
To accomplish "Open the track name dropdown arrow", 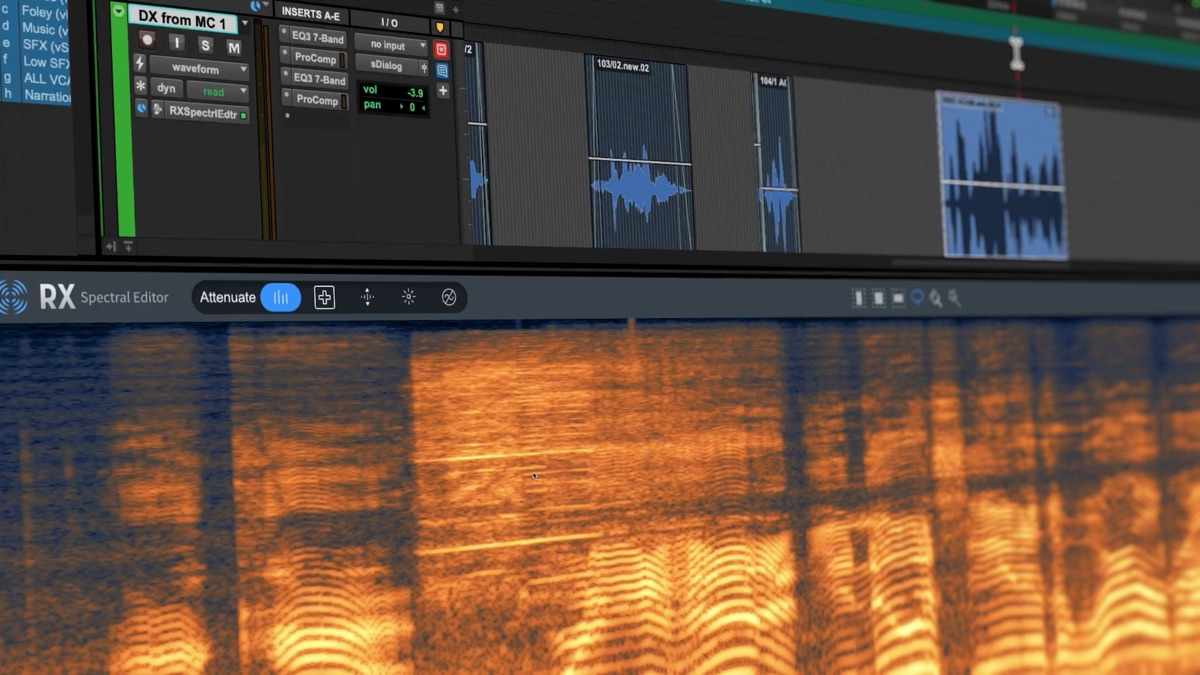I will 244,23.
